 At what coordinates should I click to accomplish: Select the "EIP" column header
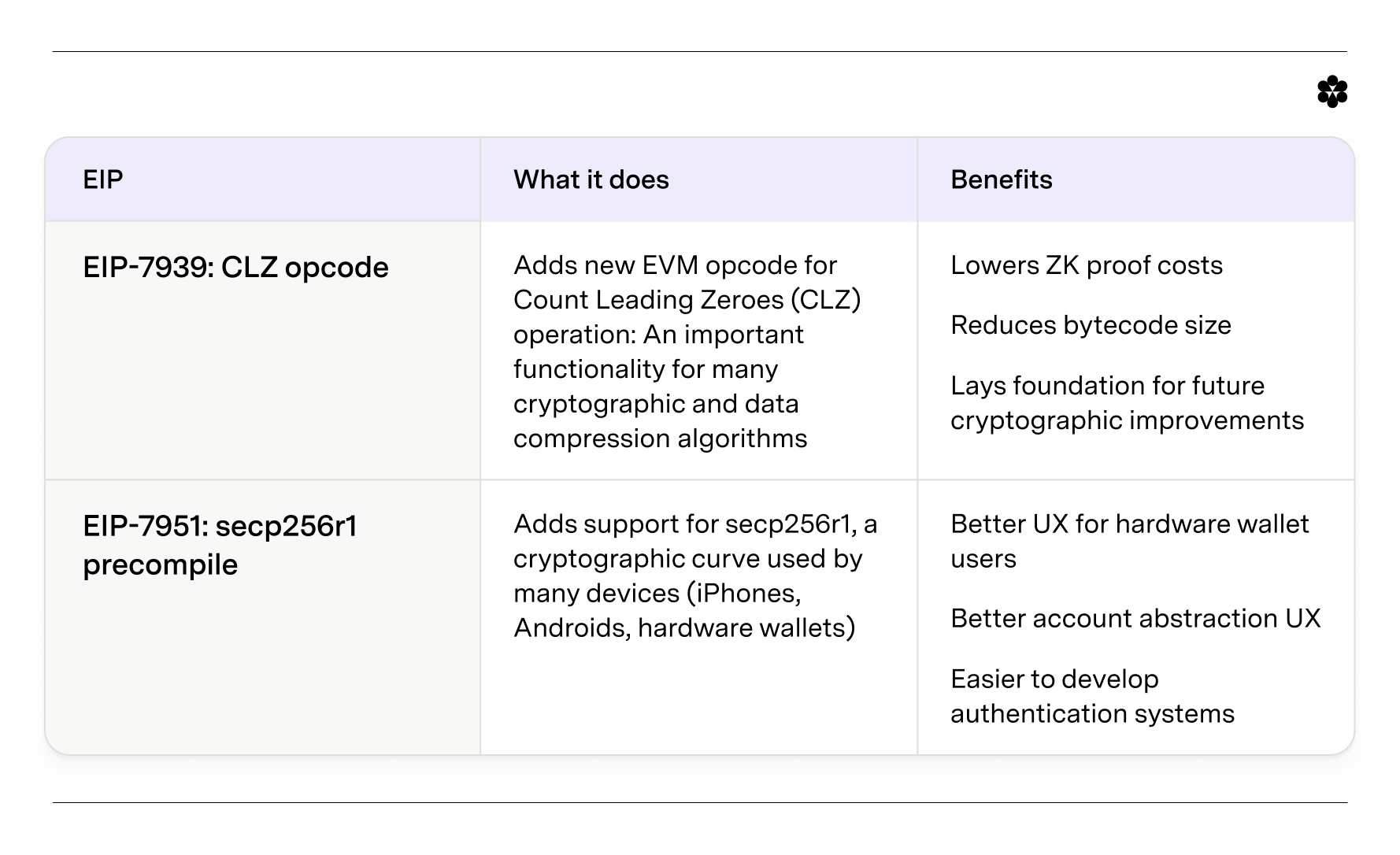click(x=103, y=180)
